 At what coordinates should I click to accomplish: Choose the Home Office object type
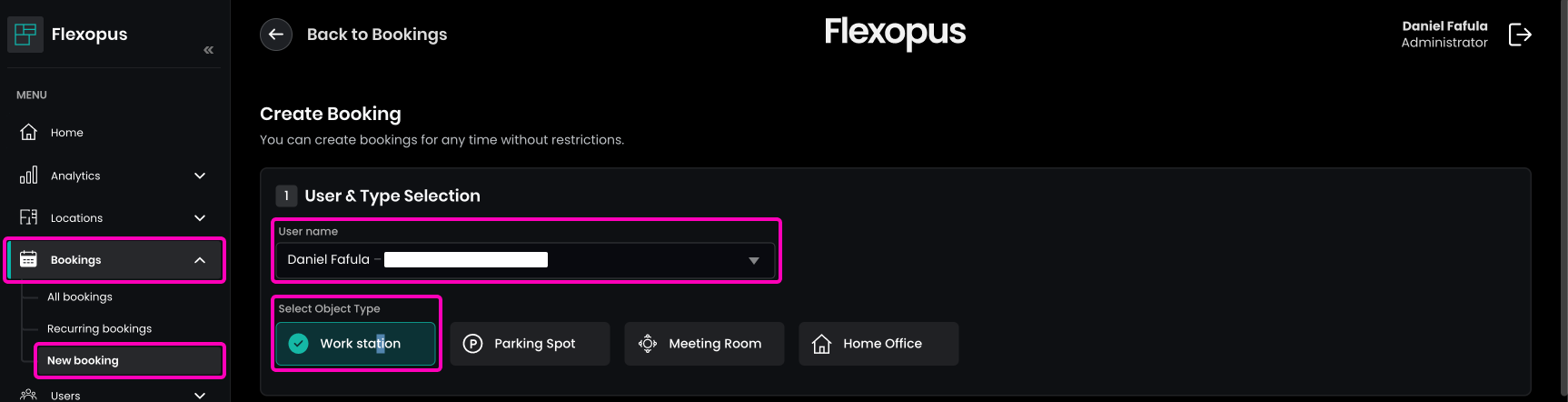(x=878, y=344)
